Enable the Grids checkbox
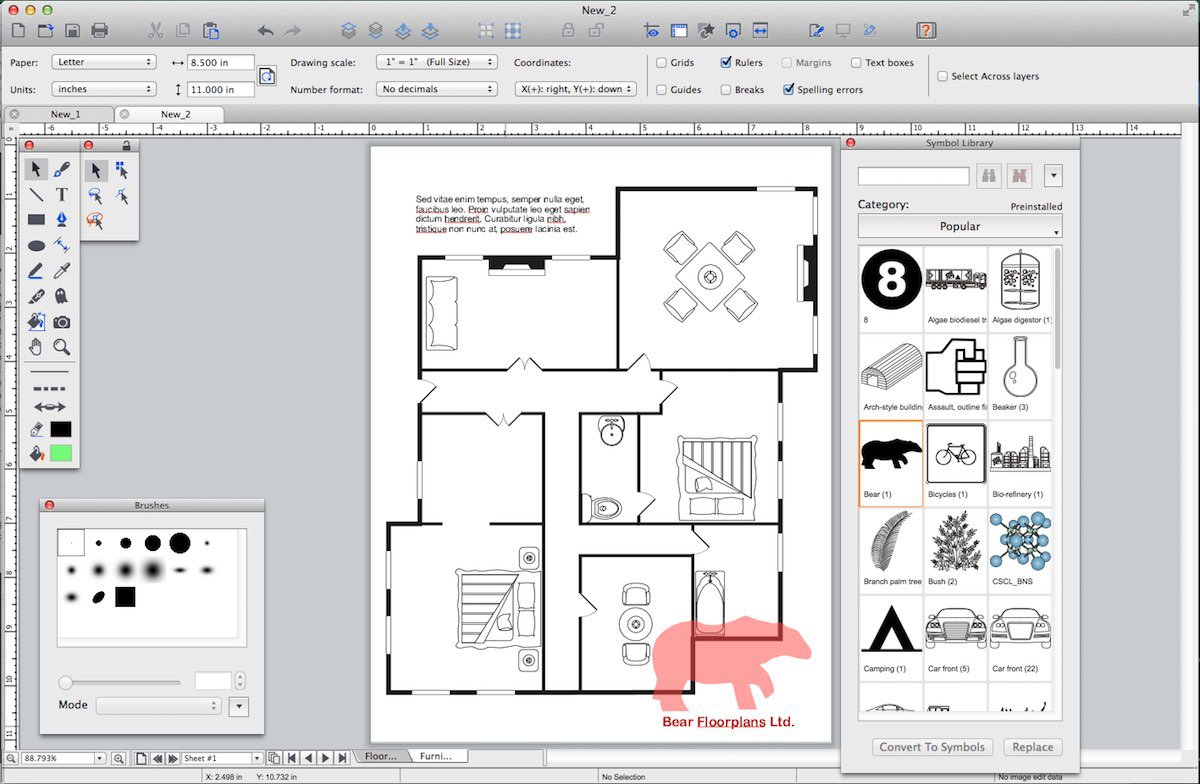 click(662, 63)
